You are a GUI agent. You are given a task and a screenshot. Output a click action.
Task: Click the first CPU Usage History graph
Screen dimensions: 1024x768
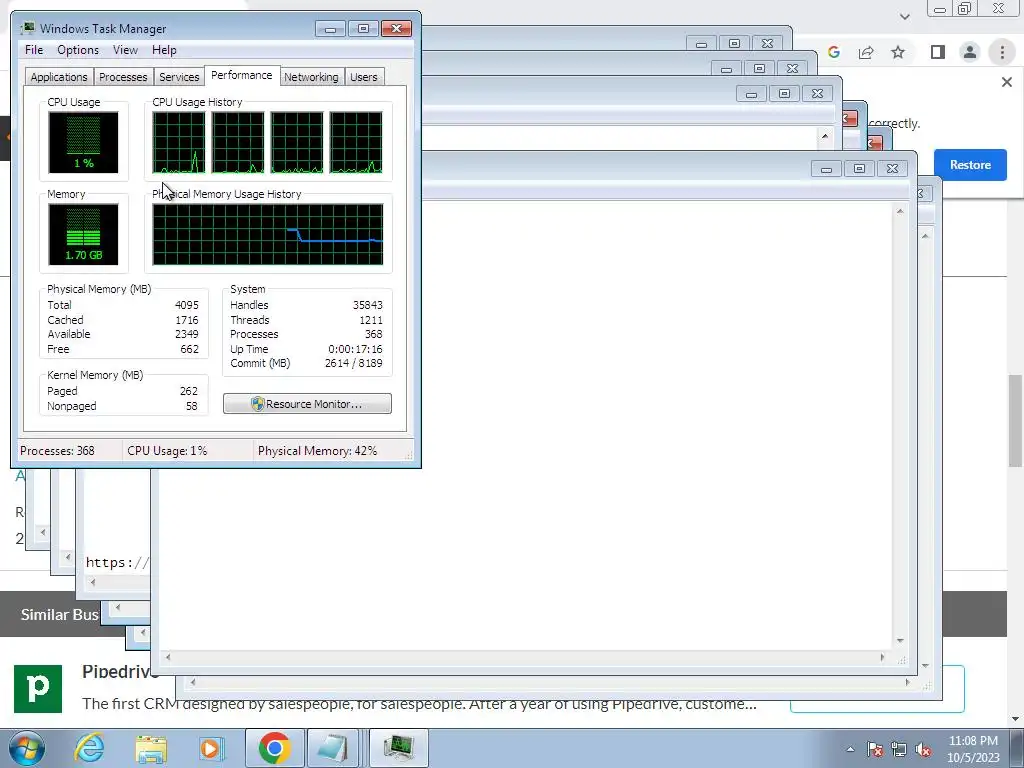click(x=179, y=142)
